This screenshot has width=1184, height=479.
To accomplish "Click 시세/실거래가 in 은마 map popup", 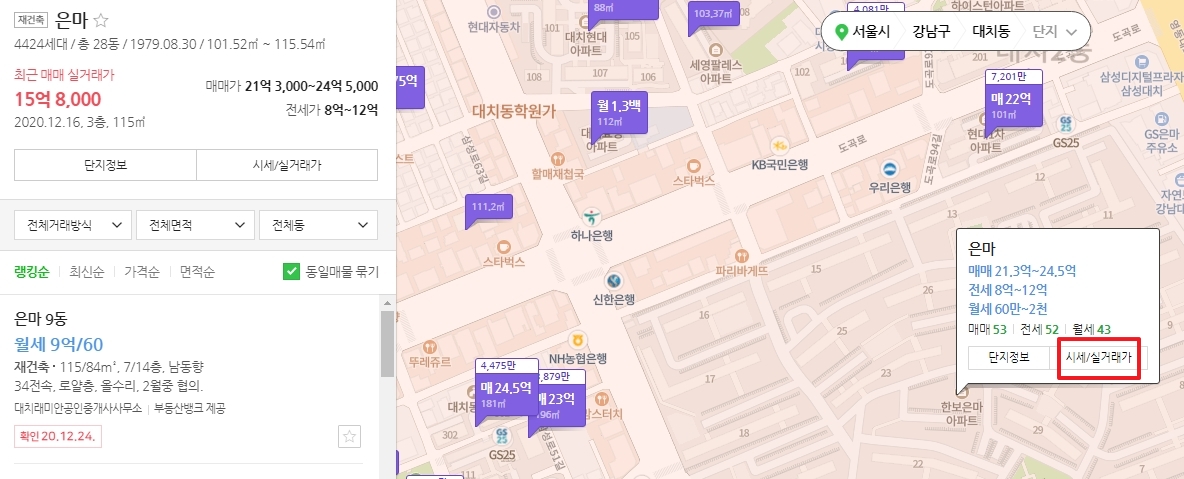I will pyautogui.click(x=1099, y=357).
